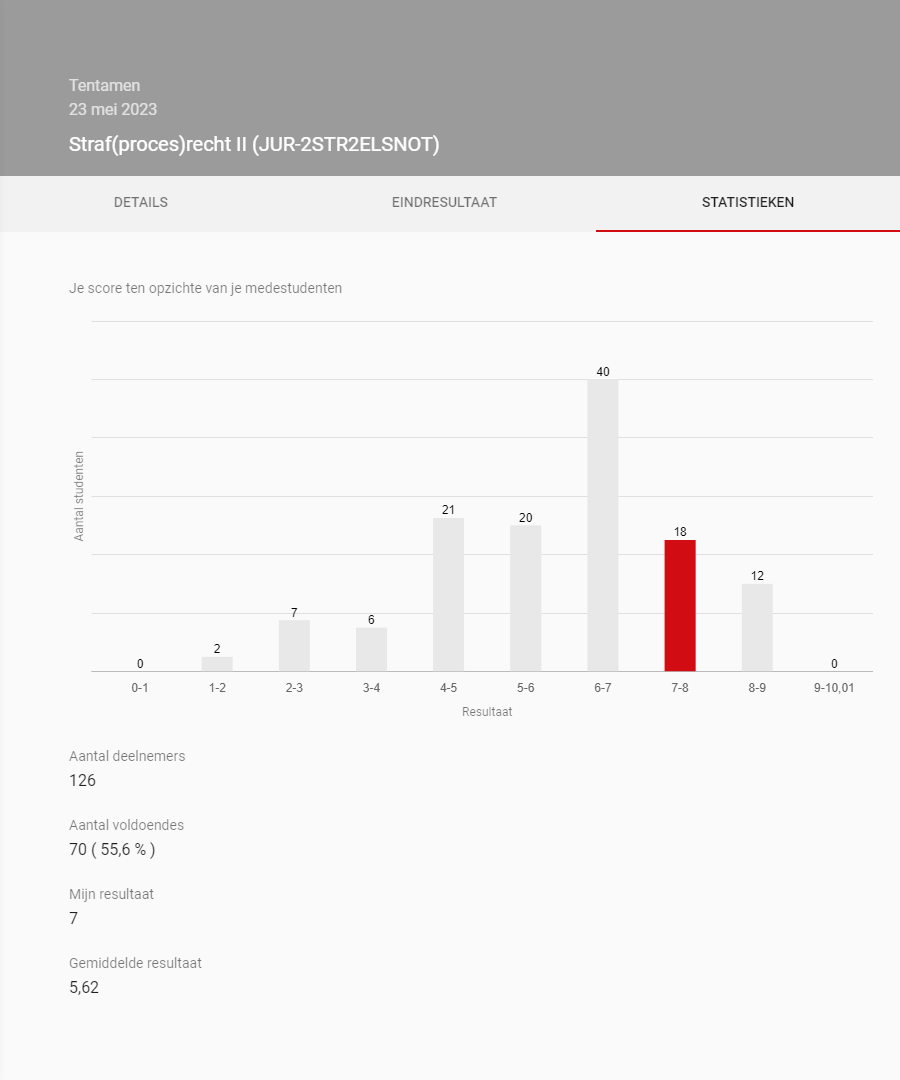Click the Aantal studenten y-axis label
This screenshot has width=900, height=1080.
pos(79,496)
